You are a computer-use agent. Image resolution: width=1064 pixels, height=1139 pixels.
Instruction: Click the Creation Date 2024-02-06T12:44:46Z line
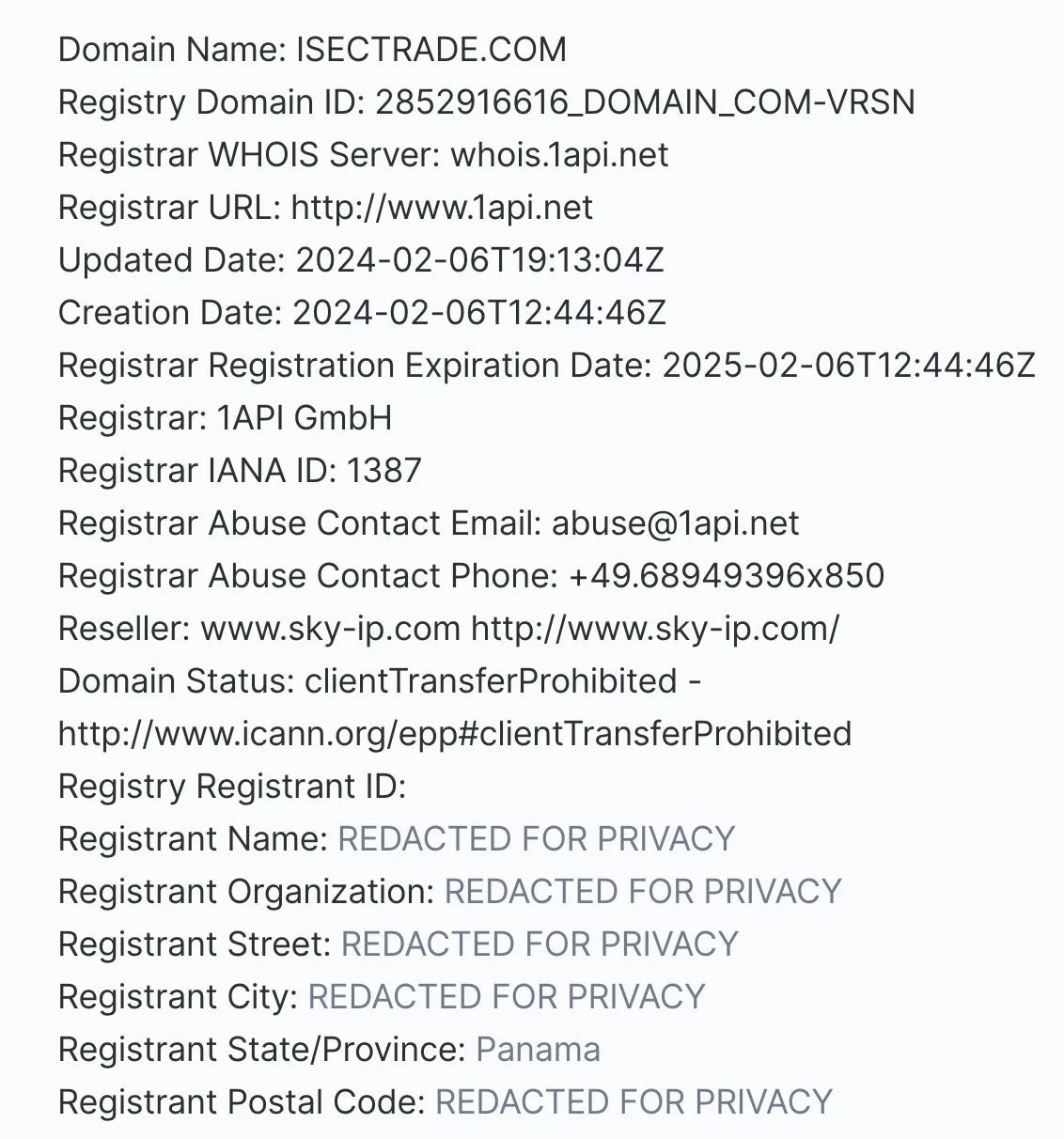point(362,313)
